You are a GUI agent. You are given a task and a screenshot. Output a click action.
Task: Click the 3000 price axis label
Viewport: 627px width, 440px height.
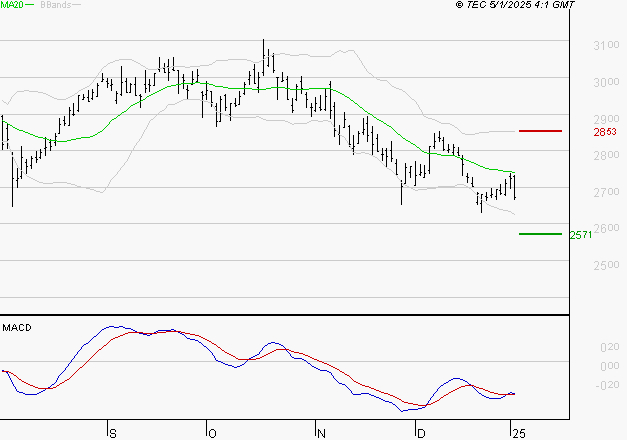click(x=606, y=82)
